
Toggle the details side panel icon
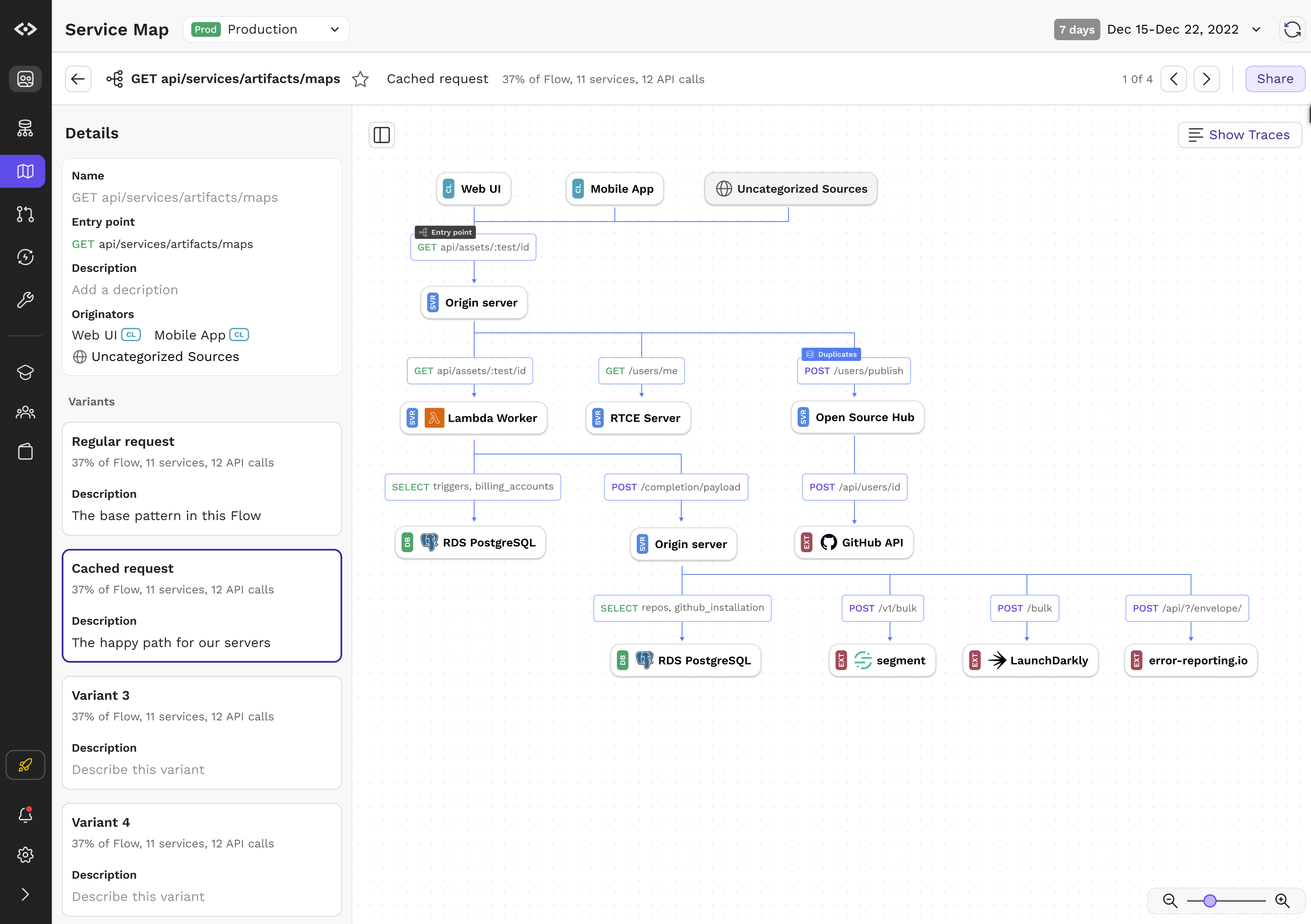[x=381, y=135]
